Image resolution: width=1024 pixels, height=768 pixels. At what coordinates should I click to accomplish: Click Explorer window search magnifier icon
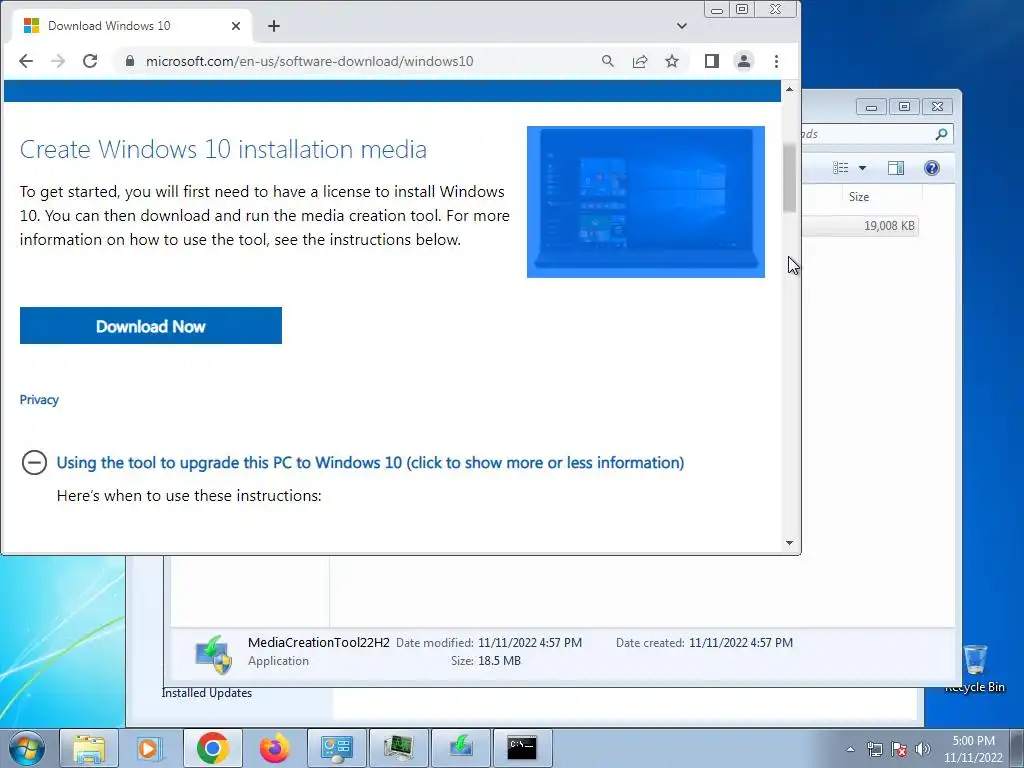[x=941, y=134]
